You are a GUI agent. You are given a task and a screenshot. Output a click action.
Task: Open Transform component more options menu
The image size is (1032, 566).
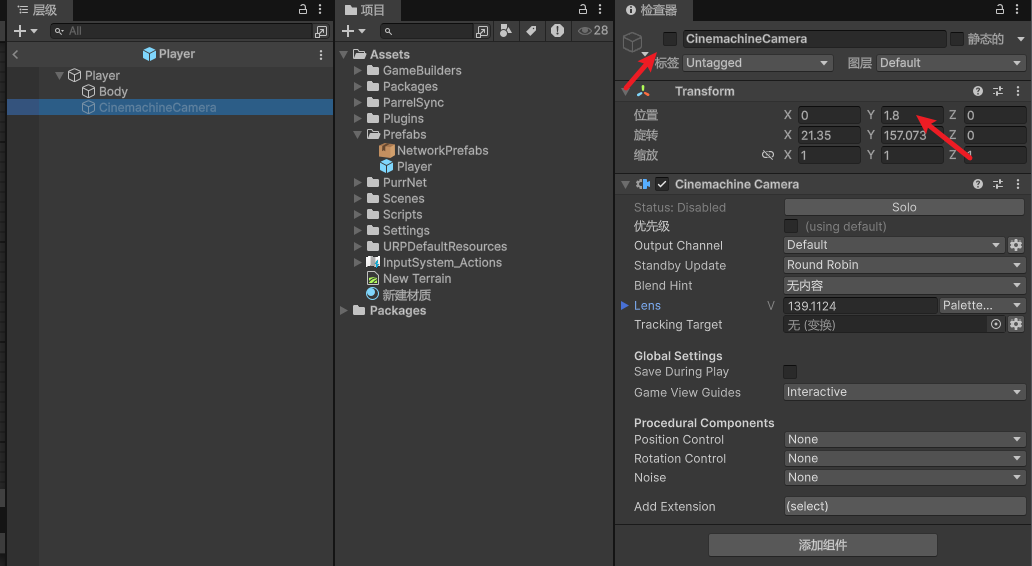click(x=1018, y=91)
